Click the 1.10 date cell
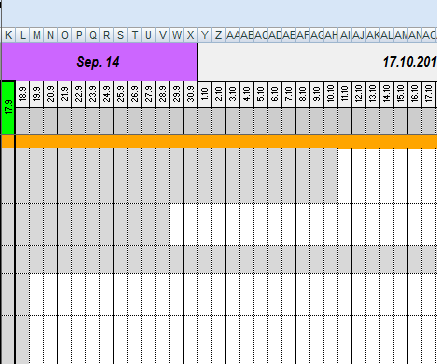Viewport: 437px width, 364px height. [x=205, y=94]
